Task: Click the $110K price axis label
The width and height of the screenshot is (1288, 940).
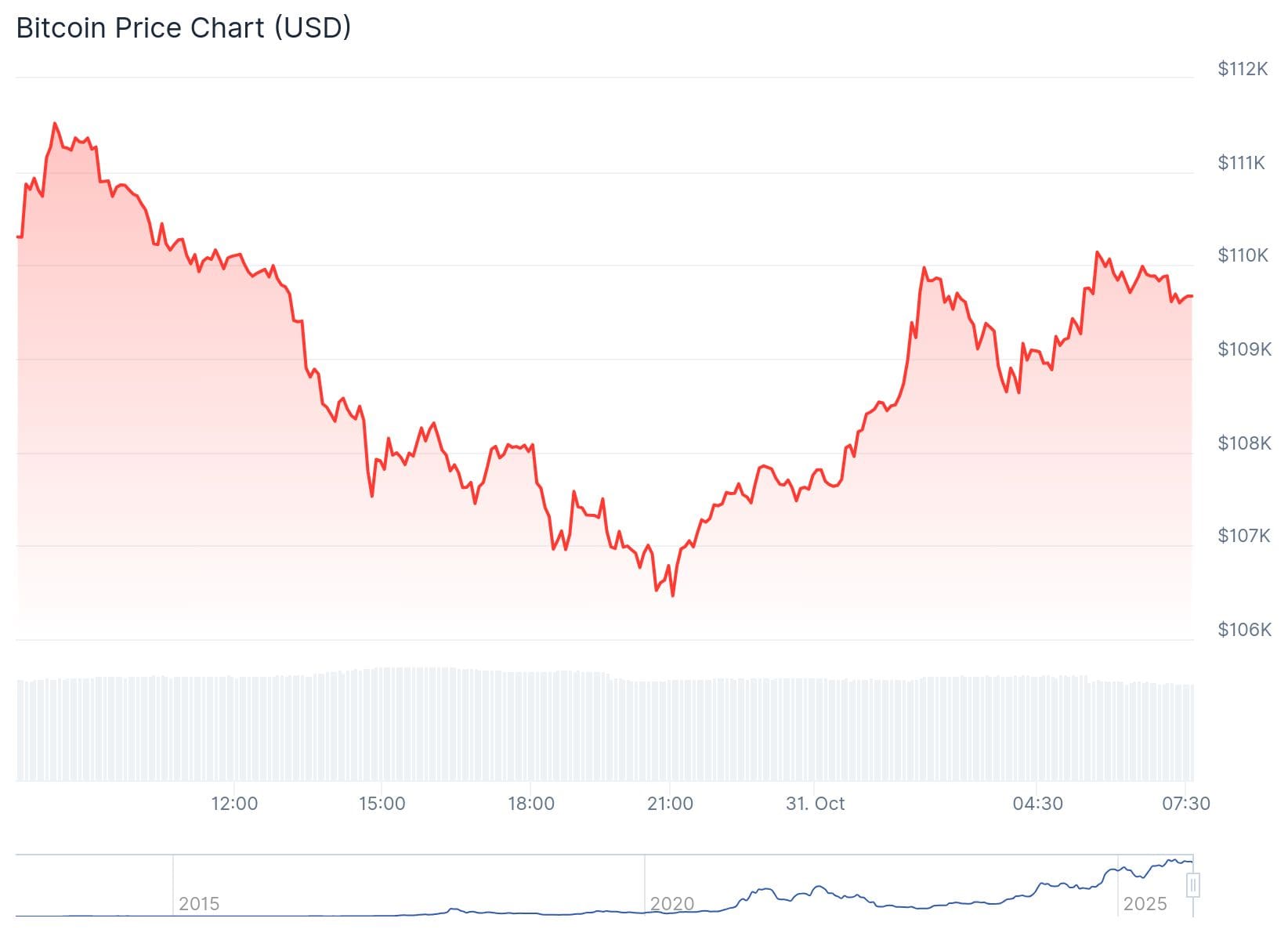Action: [1243, 255]
